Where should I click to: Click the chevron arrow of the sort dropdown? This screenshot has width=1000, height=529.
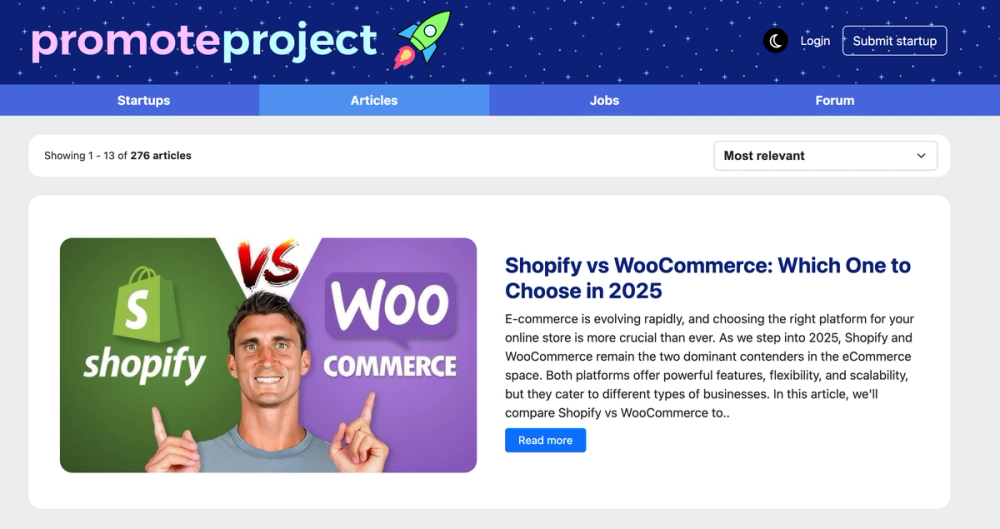(921, 156)
